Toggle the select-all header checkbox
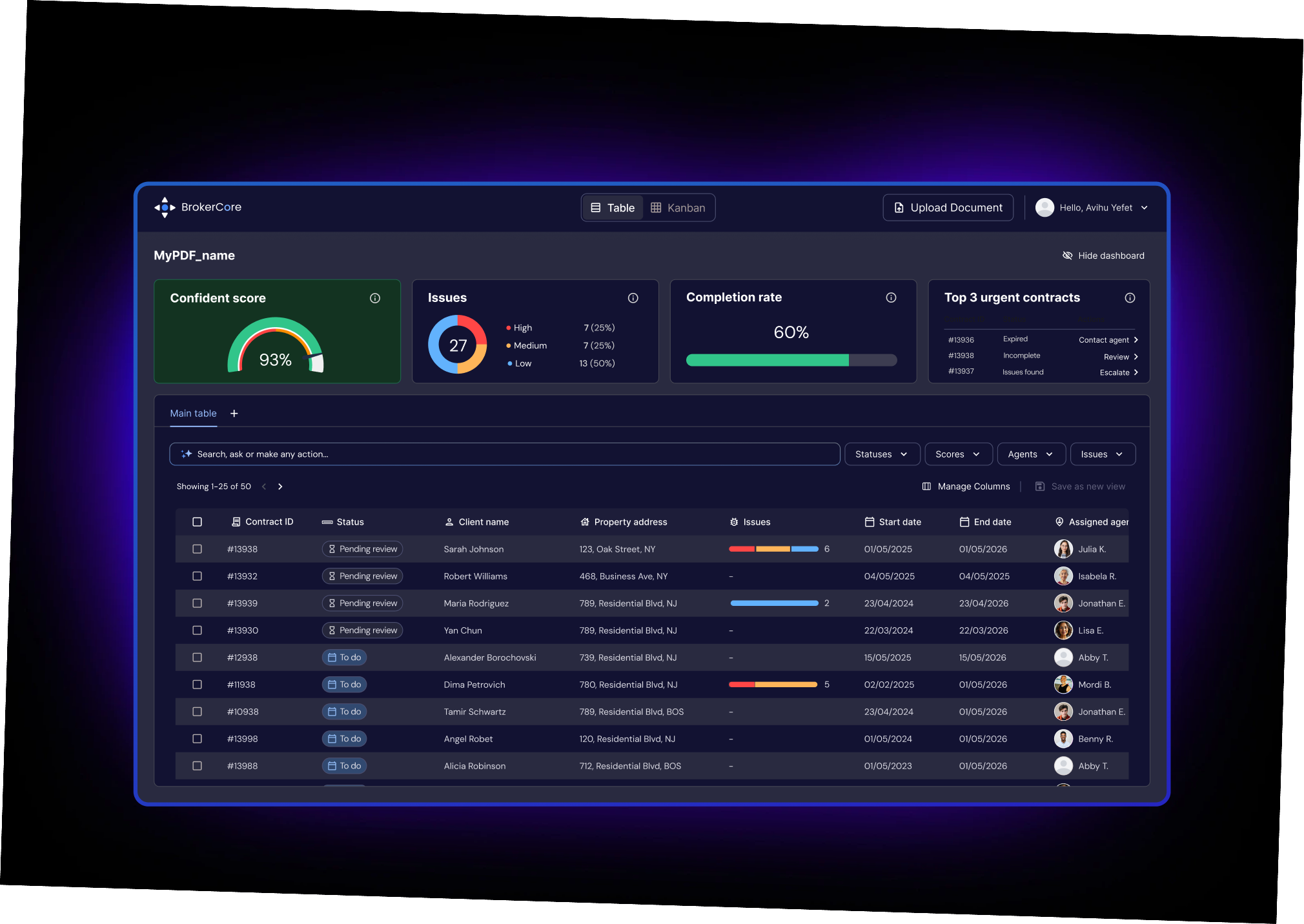This screenshot has height=924, width=1304. [198, 522]
